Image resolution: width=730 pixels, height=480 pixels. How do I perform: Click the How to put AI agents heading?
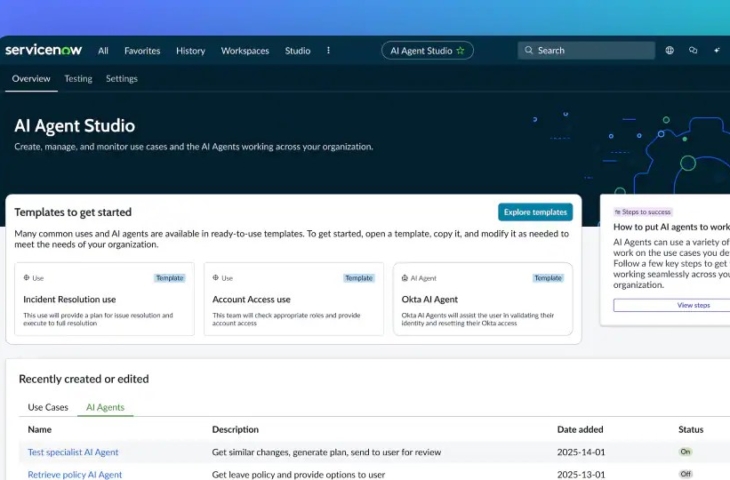coord(671,227)
